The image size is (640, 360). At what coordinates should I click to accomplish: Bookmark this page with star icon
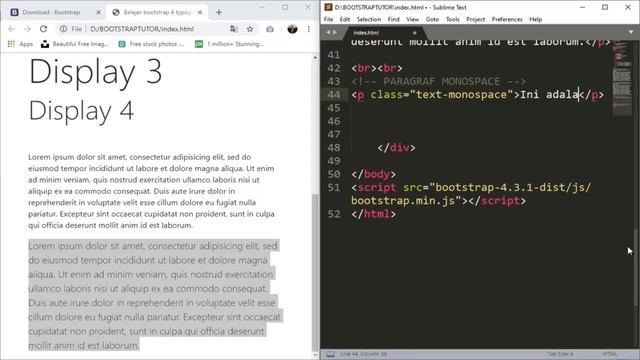pos(250,29)
